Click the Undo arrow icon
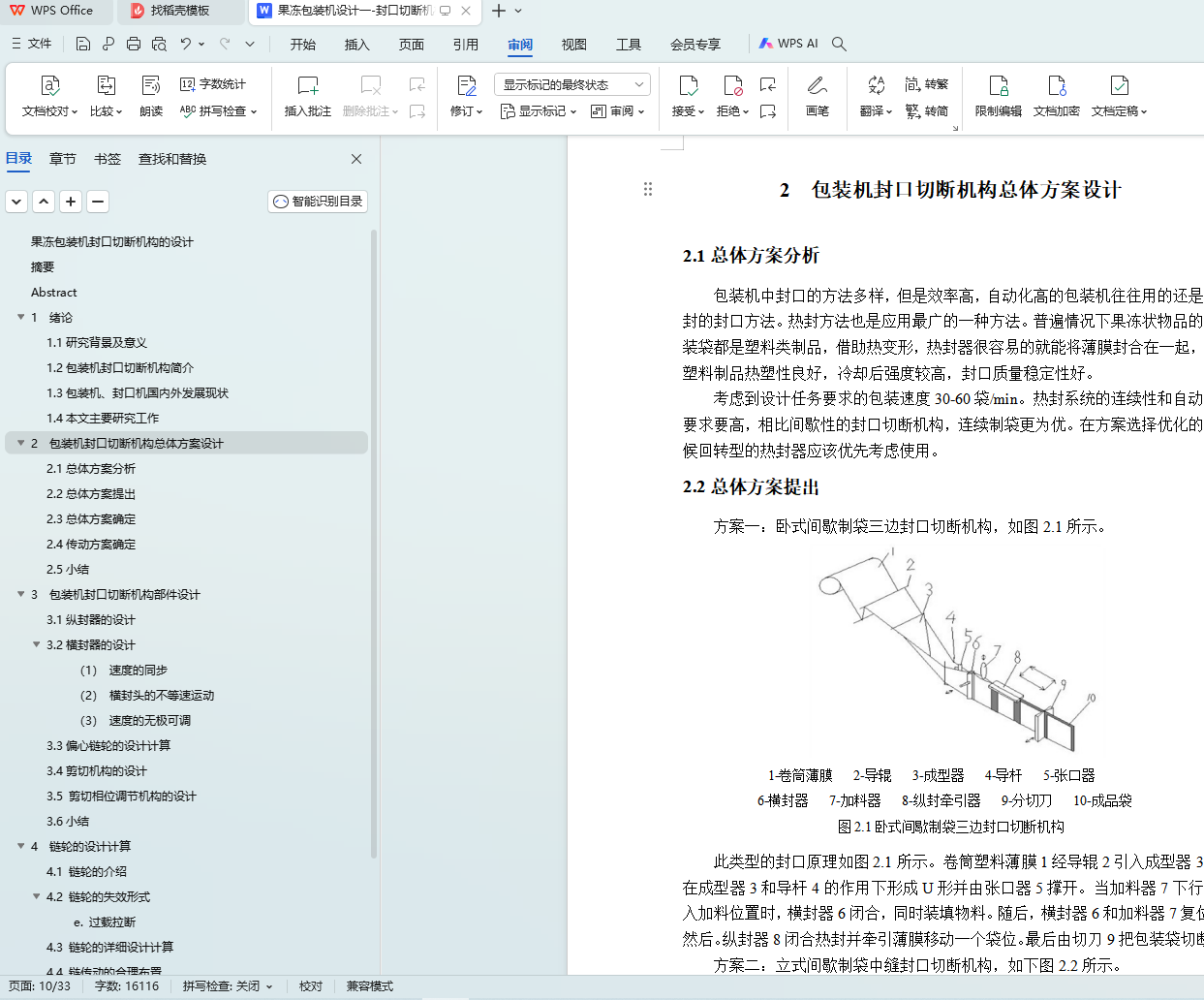The height and width of the screenshot is (1000, 1204). 186,44
